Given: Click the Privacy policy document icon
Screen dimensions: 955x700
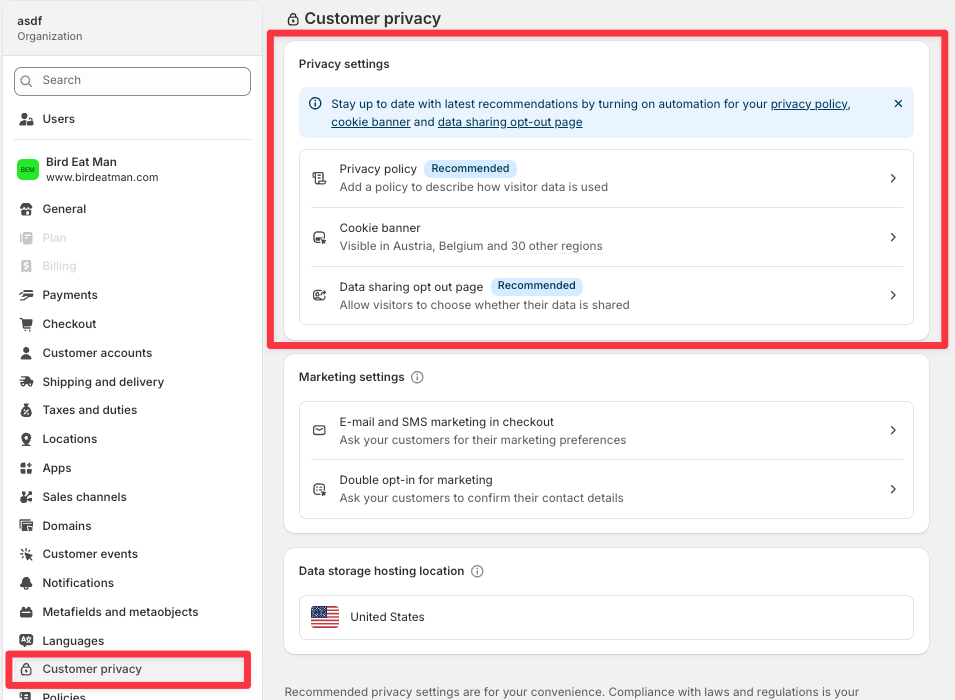Looking at the screenshot, I should pos(319,178).
